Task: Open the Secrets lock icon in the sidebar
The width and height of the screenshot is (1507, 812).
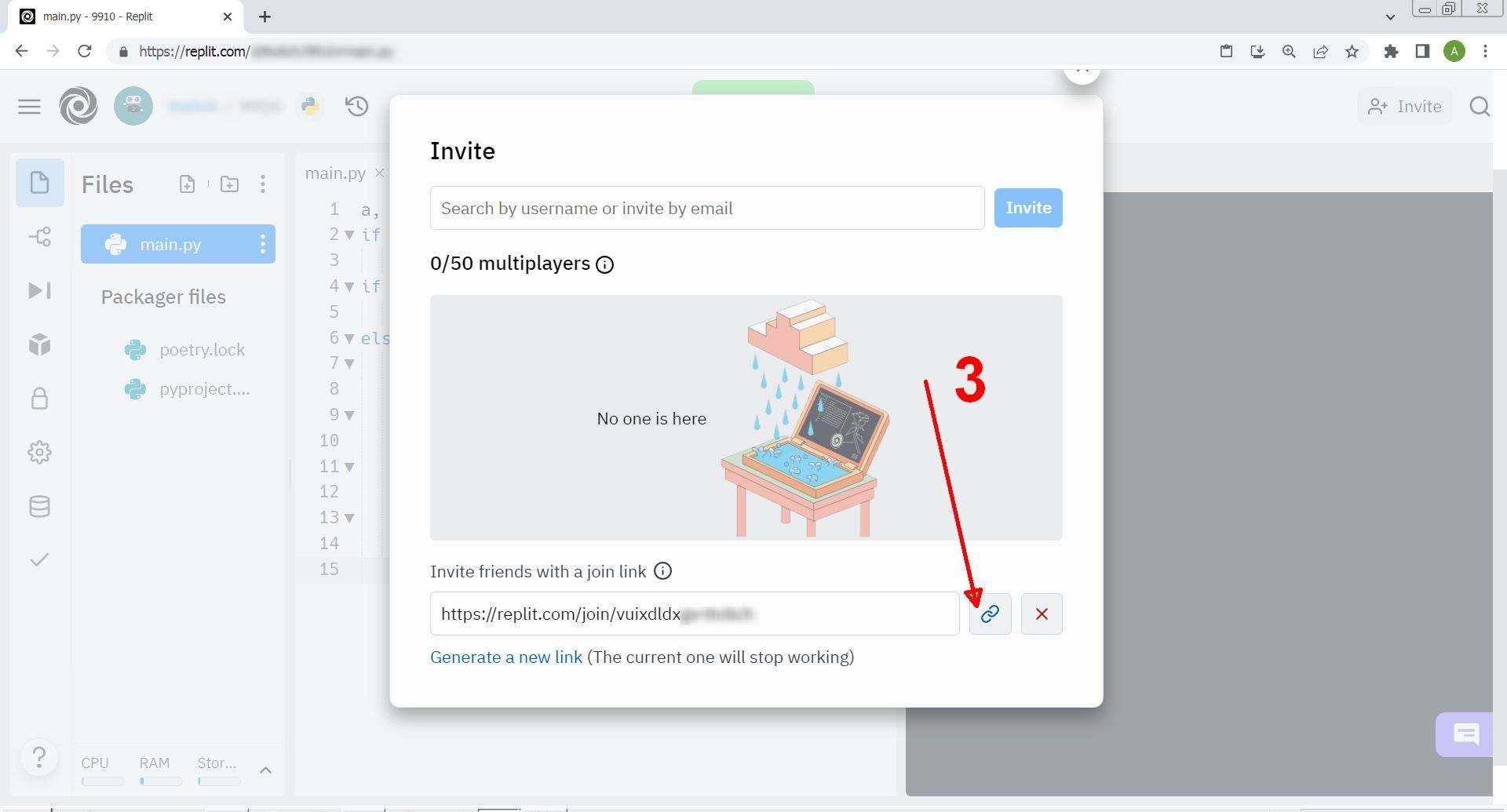Action: (40, 399)
